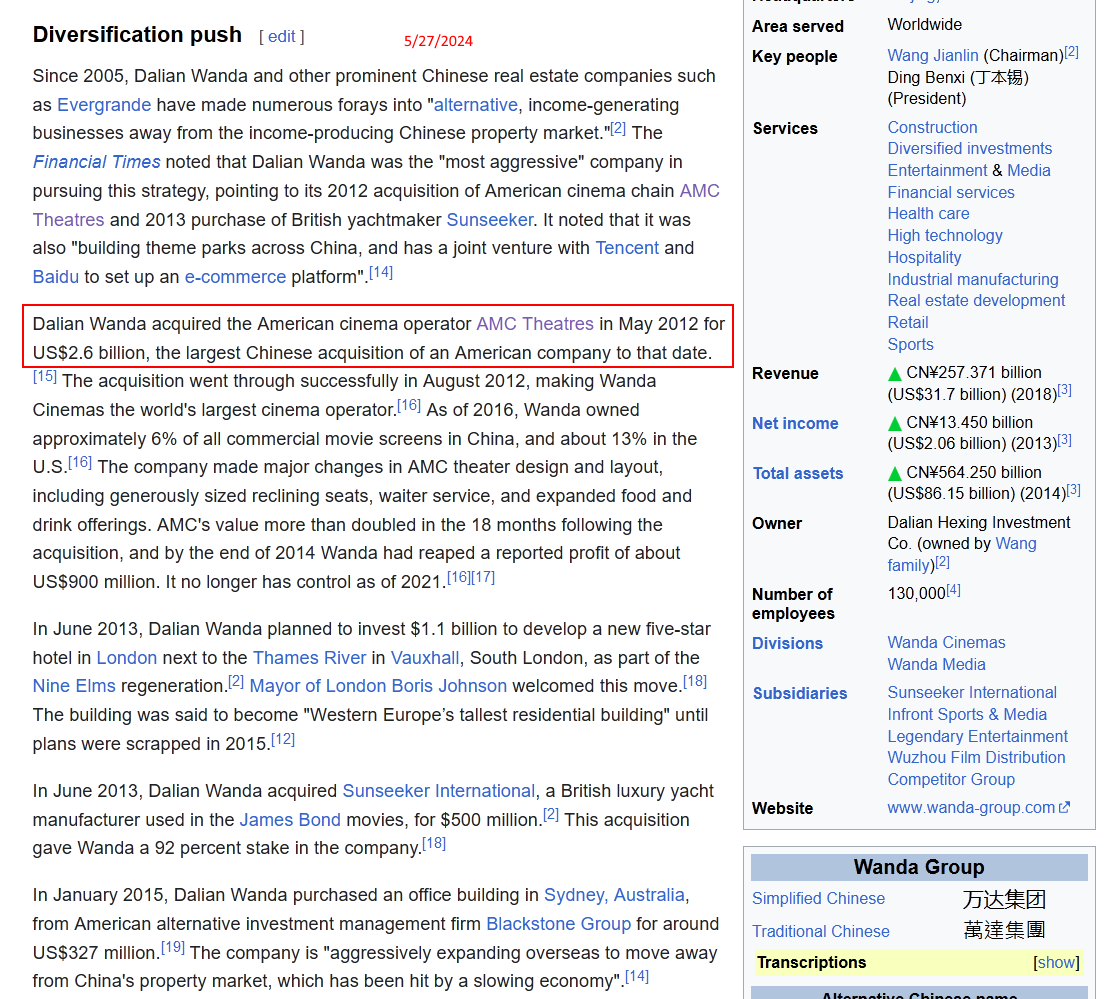
Task: Visit the Tencent link
Action: 627,248
